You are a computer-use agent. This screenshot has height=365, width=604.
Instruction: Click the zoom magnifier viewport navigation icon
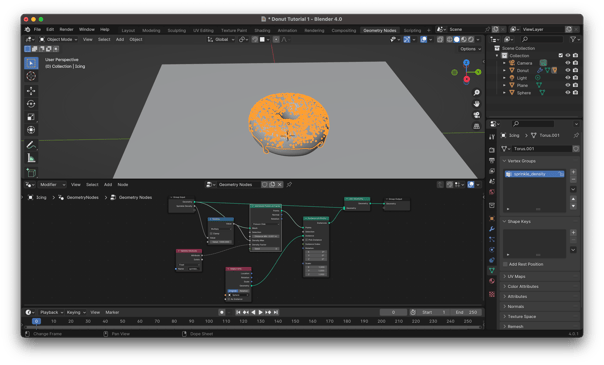[x=476, y=92]
